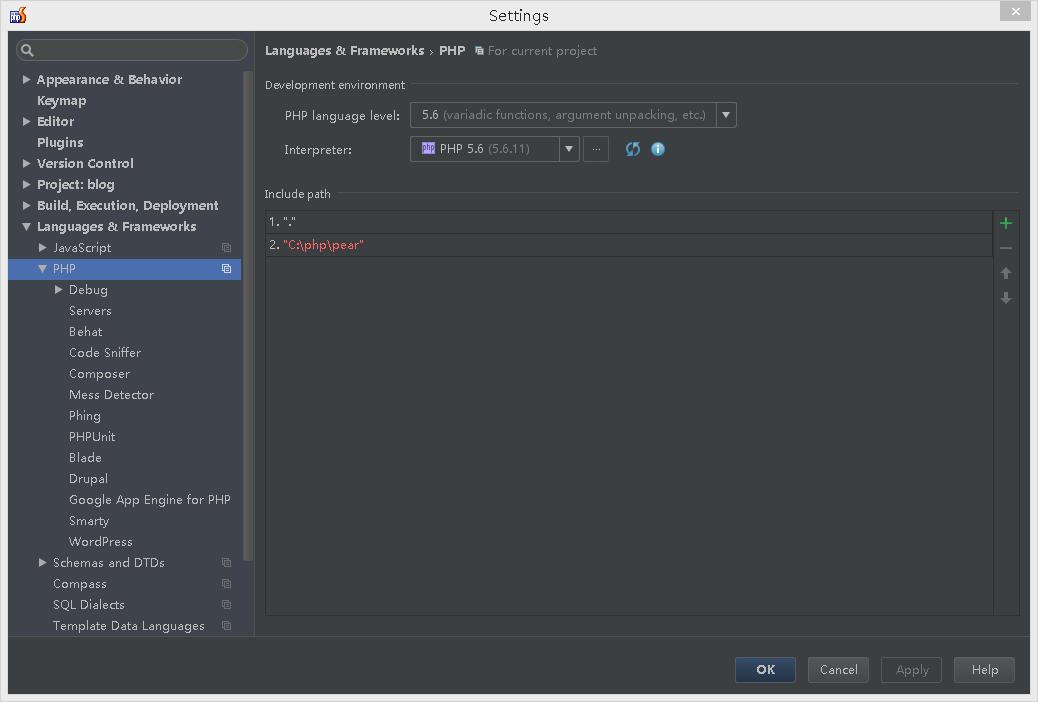Move the include path entry up

[x=1006, y=273]
